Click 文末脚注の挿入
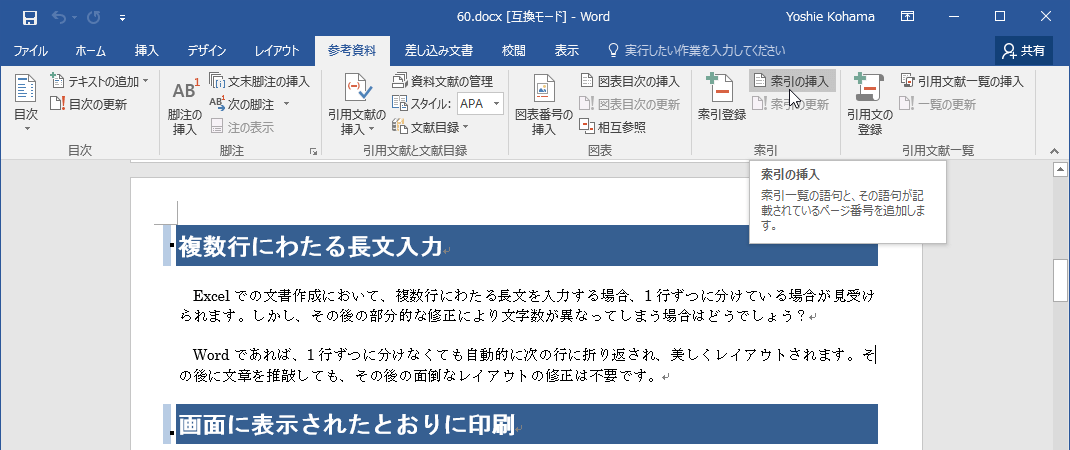This screenshot has width=1070, height=450. tap(259, 82)
